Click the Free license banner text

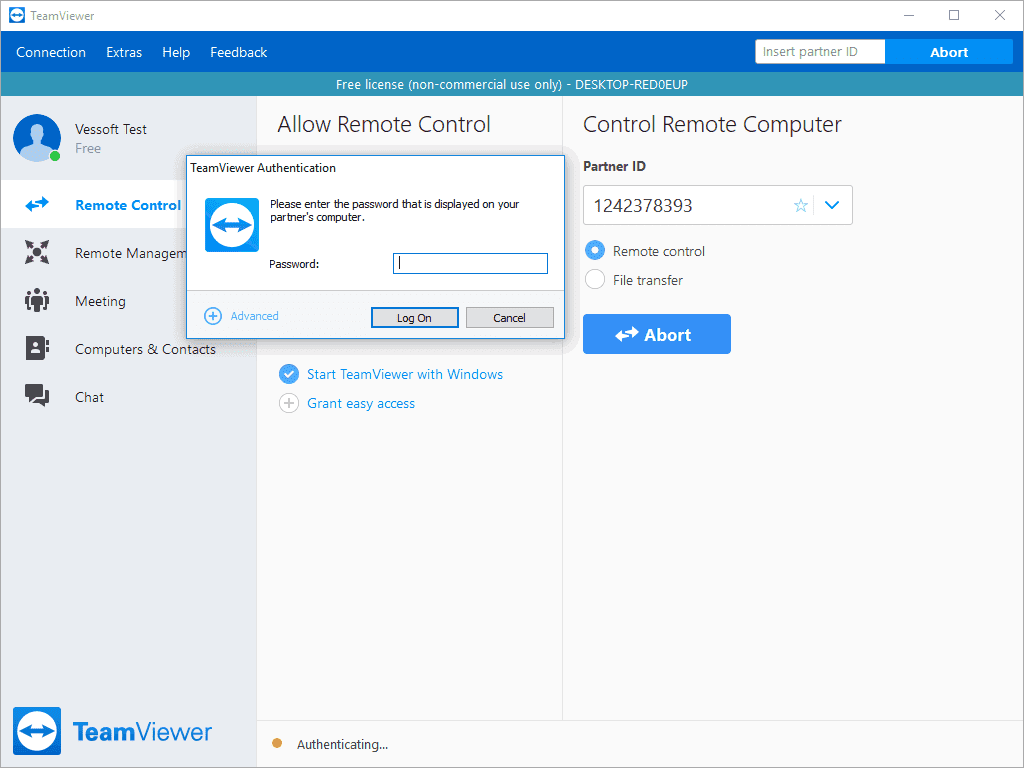(x=512, y=84)
